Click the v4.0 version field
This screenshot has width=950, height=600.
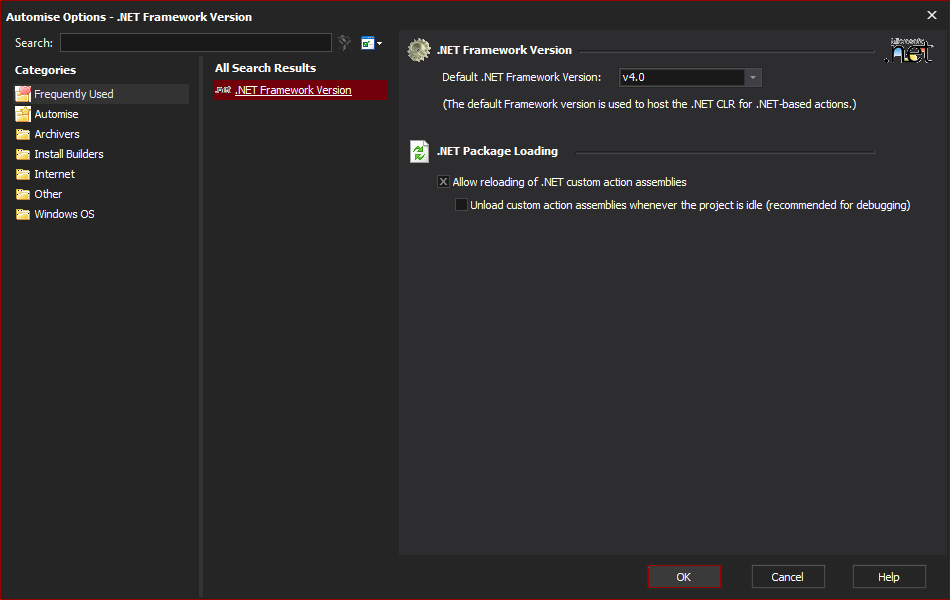pos(682,78)
